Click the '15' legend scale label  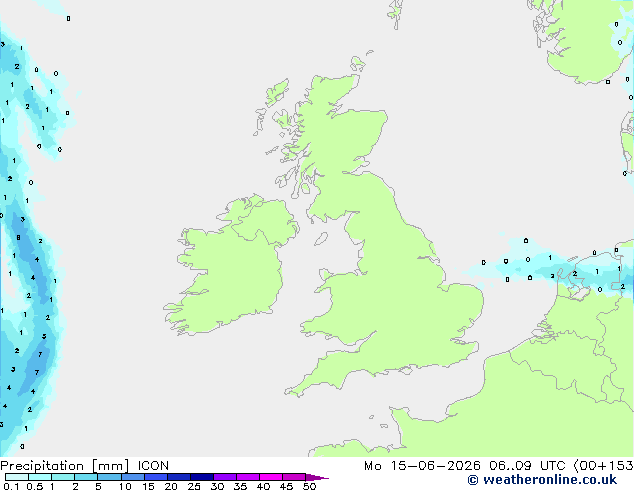(x=148, y=486)
